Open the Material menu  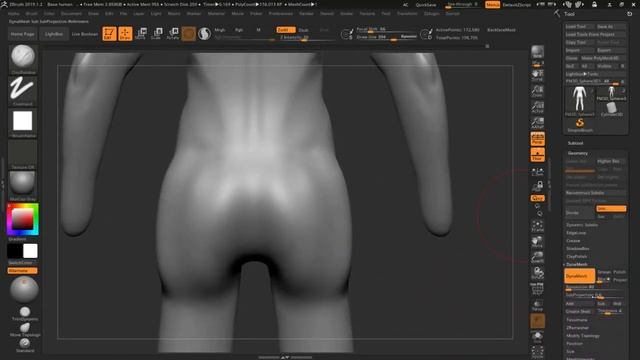[x=216, y=13]
